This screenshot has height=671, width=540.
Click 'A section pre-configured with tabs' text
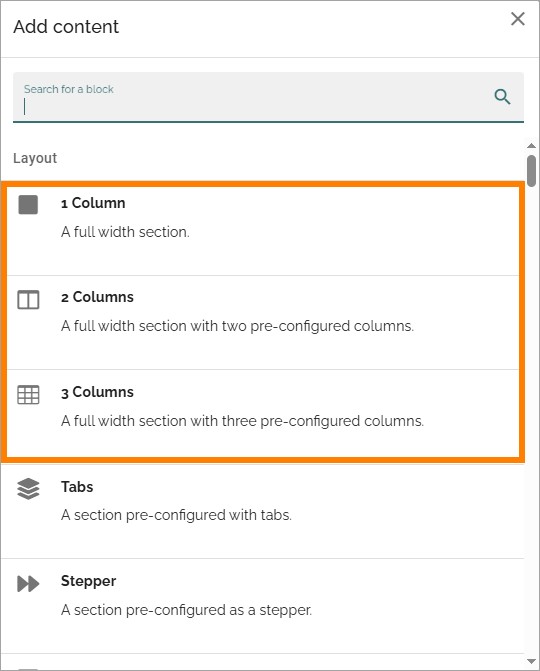pos(176,515)
